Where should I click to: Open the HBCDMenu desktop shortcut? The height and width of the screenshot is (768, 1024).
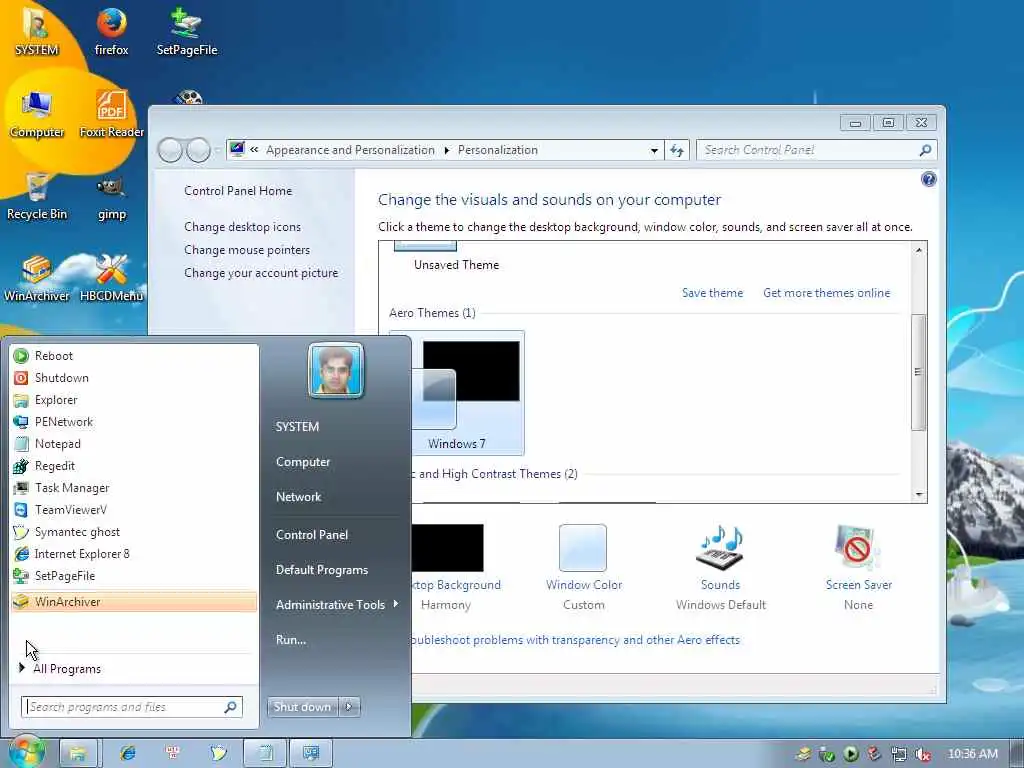tap(112, 278)
